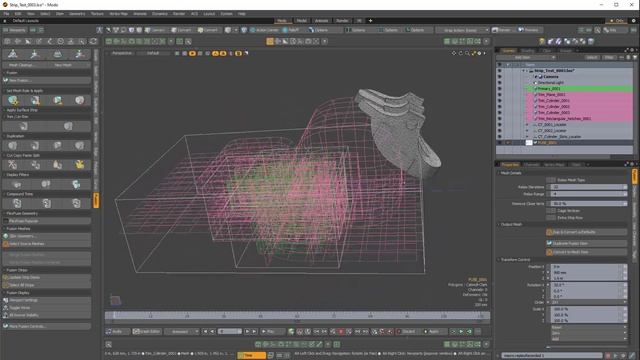Click the viewport zoom magnifier icon
Image resolution: width=640 pixels, height=360 pixels.
(x=467, y=53)
